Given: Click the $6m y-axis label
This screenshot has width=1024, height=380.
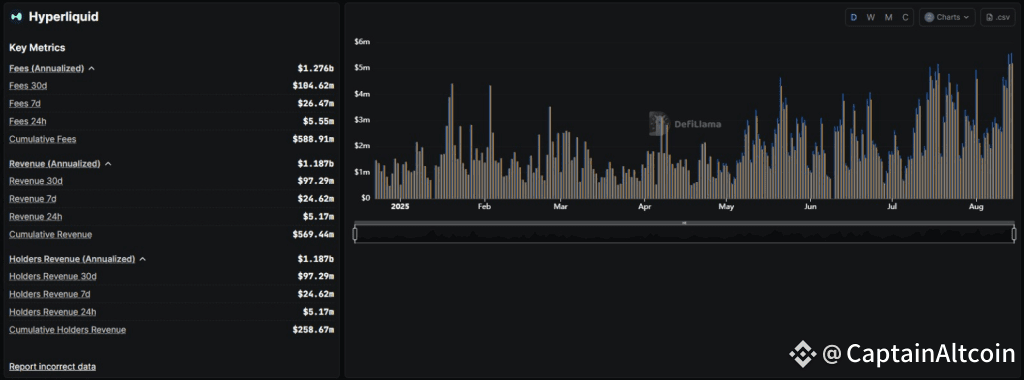Looking at the screenshot, I should [x=362, y=41].
